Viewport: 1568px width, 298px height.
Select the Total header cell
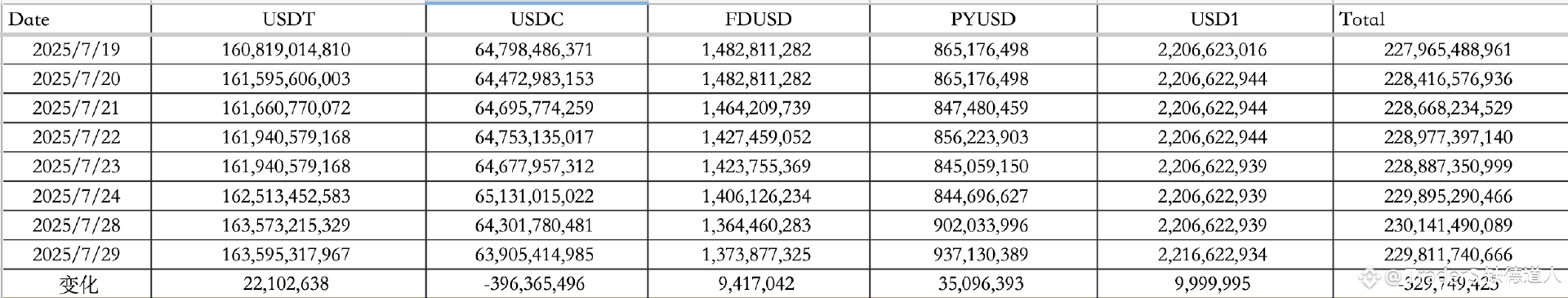(x=1450, y=19)
